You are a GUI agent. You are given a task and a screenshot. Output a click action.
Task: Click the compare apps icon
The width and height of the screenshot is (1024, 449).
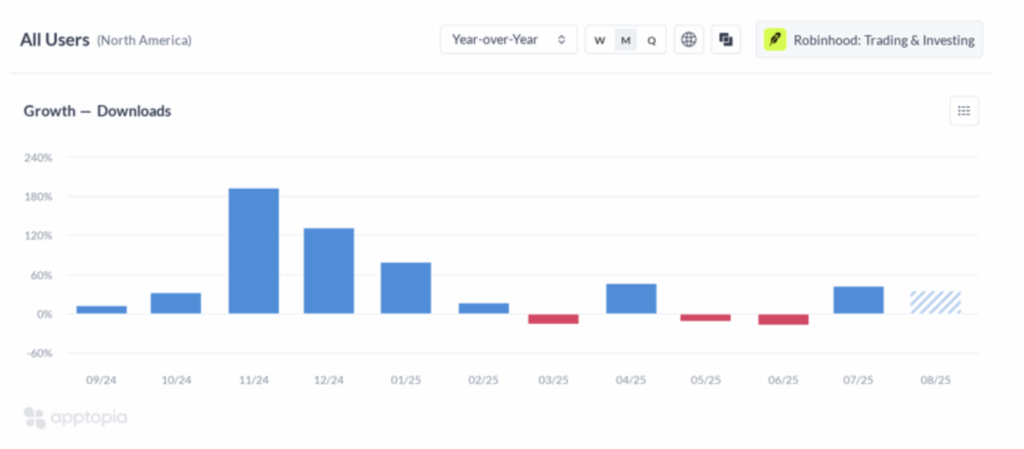pos(726,40)
